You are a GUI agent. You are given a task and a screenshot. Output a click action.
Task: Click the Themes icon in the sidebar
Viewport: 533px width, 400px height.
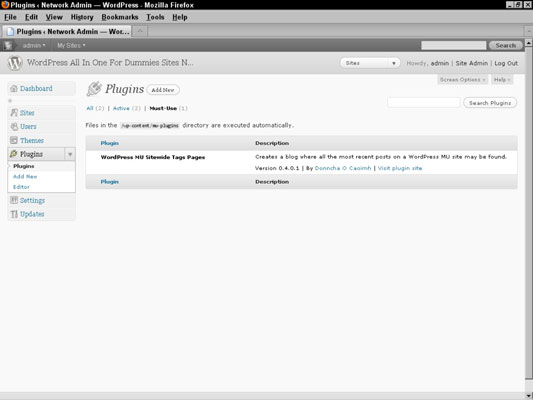14,140
